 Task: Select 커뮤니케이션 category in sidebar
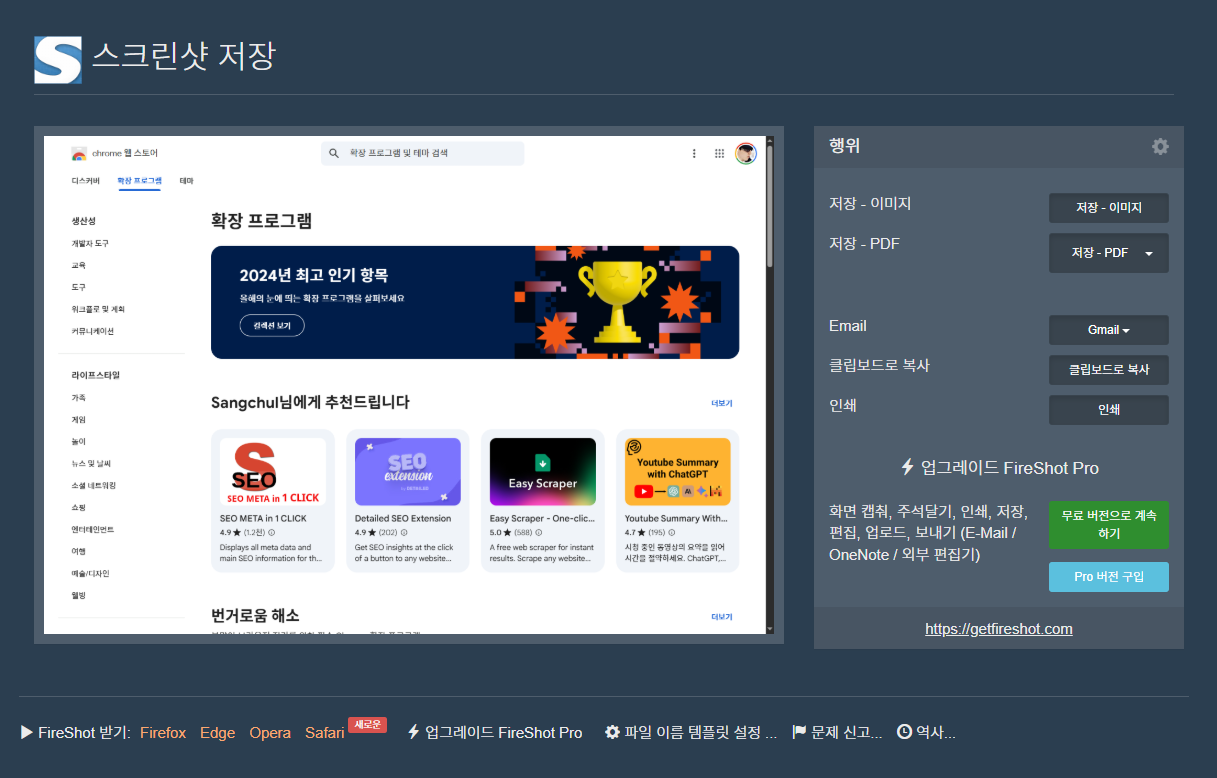93,331
